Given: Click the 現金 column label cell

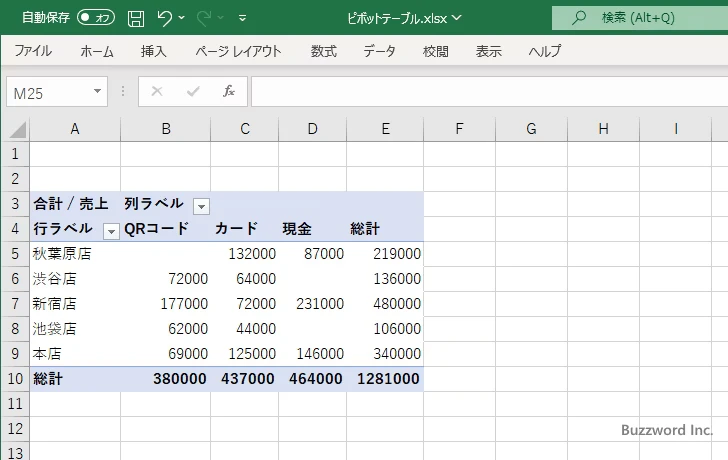Looking at the screenshot, I should [x=312, y=229].
